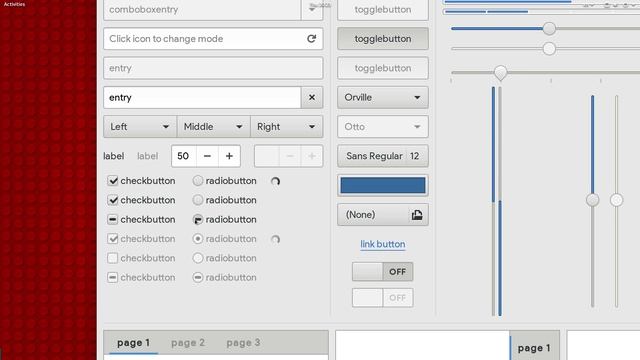The height and width of the screenshot is (360, 640).
Task: Click the topmost togglebutton
Action: click(383, 9)
